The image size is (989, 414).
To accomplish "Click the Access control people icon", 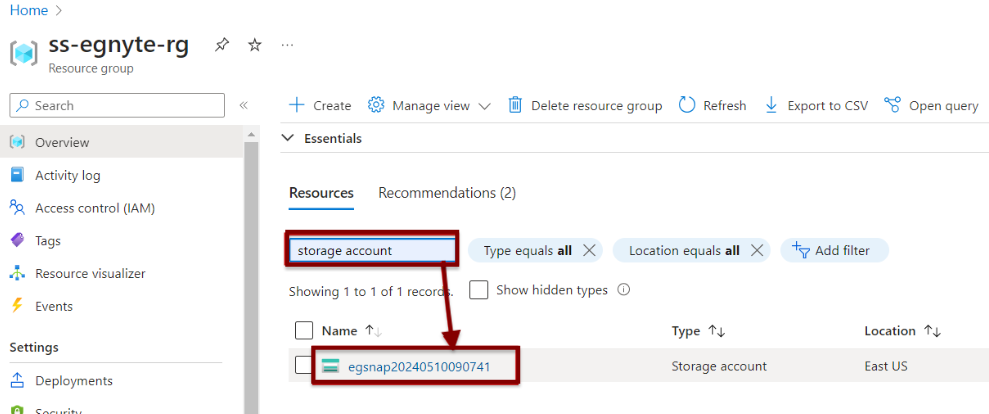I will click(17, 208).
